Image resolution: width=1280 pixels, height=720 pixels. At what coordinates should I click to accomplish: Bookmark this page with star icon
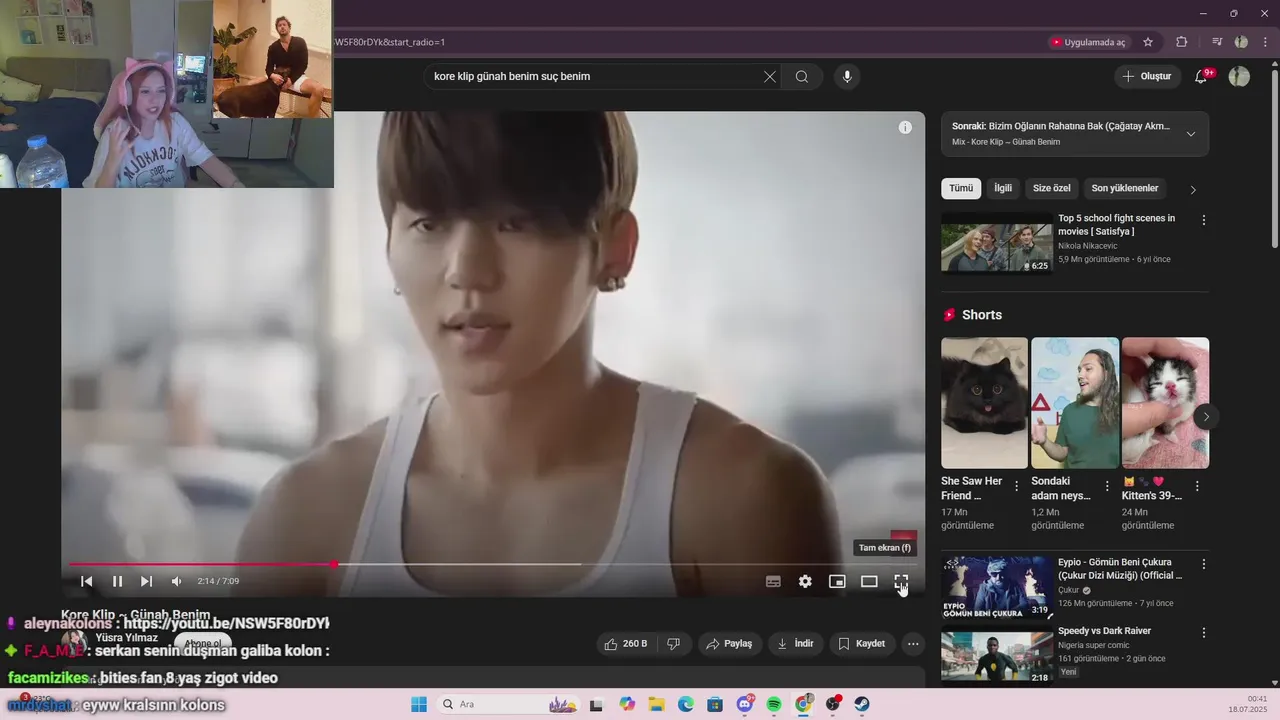(x=1148, y=42)
